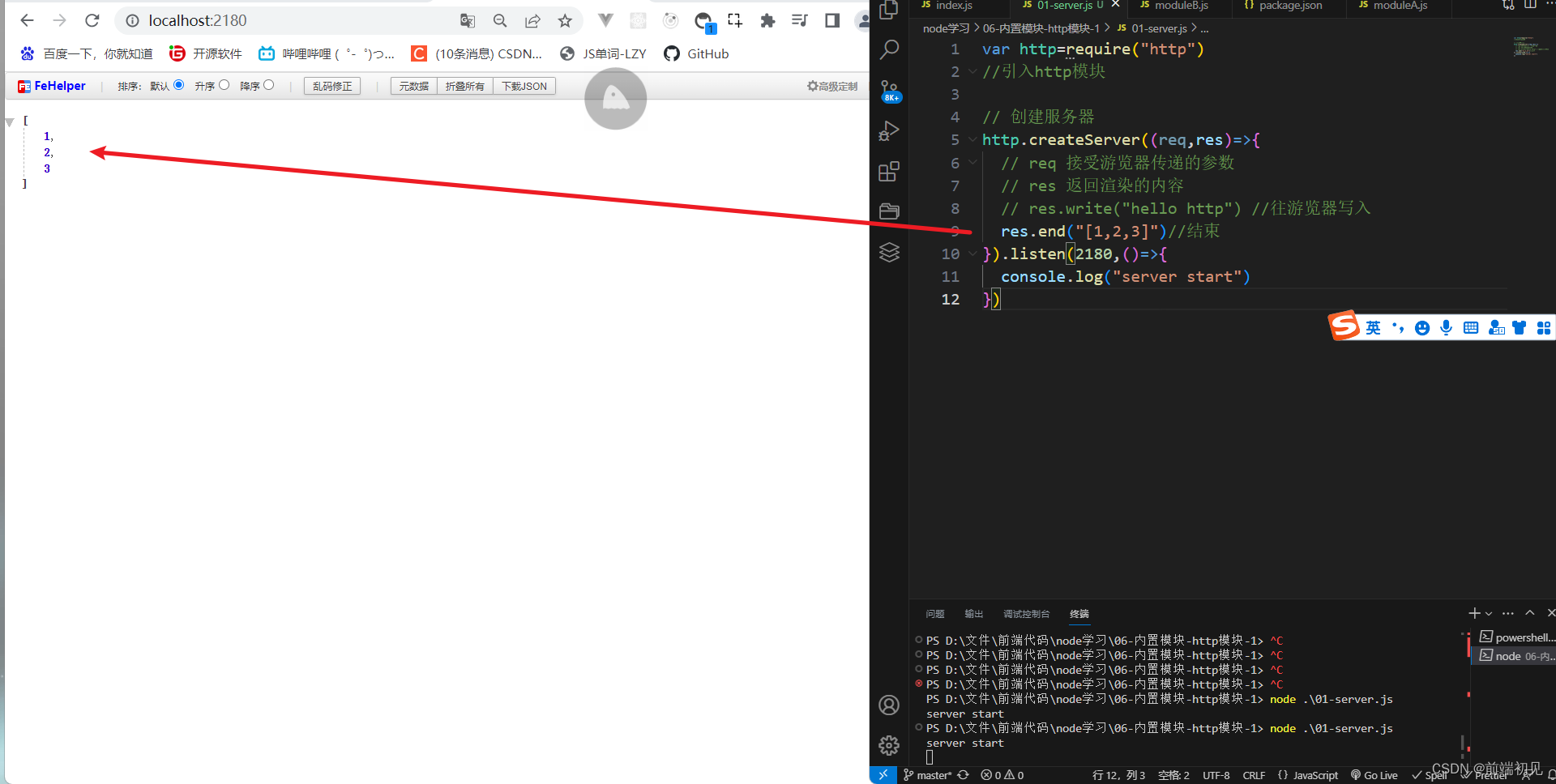Go back in the browser
Image resolution: width=1556 pixels, height=784 pixels.
tap(27, 21)
